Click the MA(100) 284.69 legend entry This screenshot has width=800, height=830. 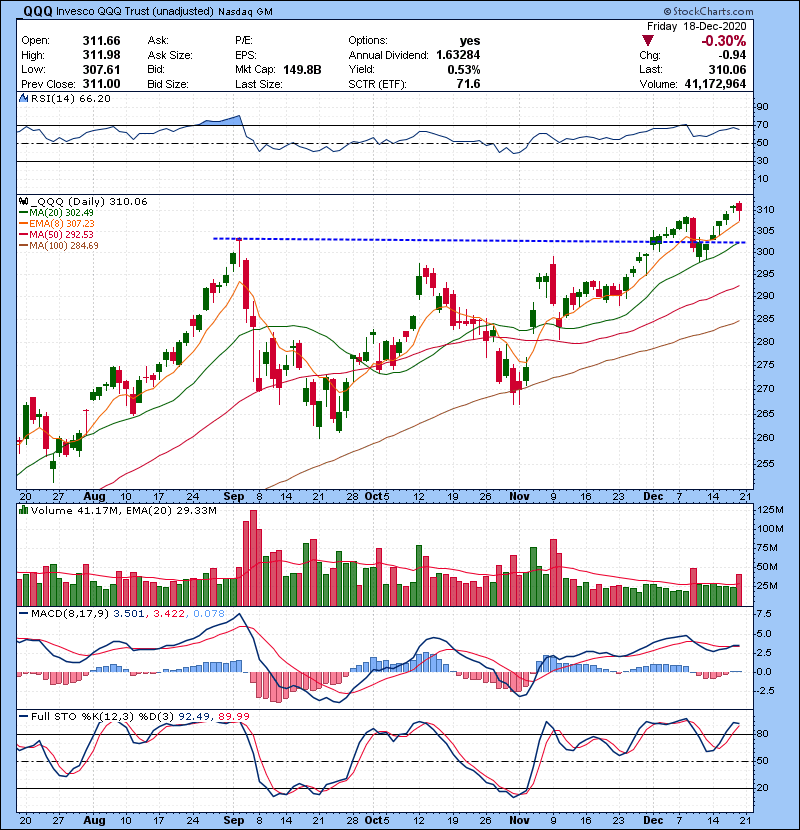59,246
